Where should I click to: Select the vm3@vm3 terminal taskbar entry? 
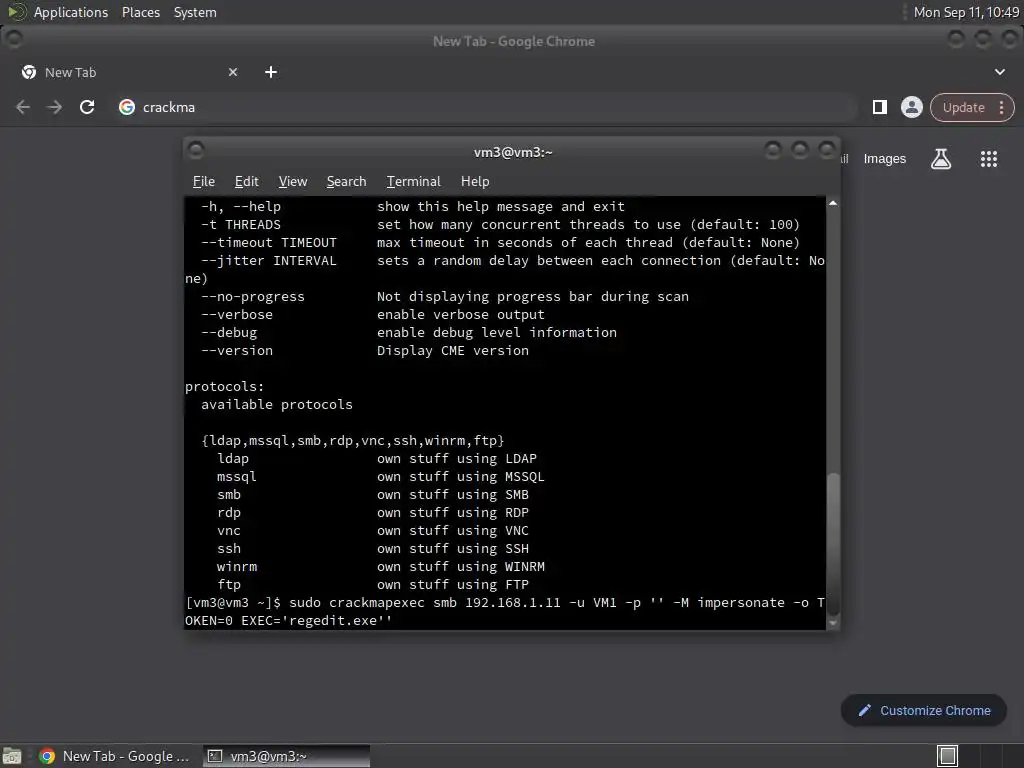tap(286, 756)
